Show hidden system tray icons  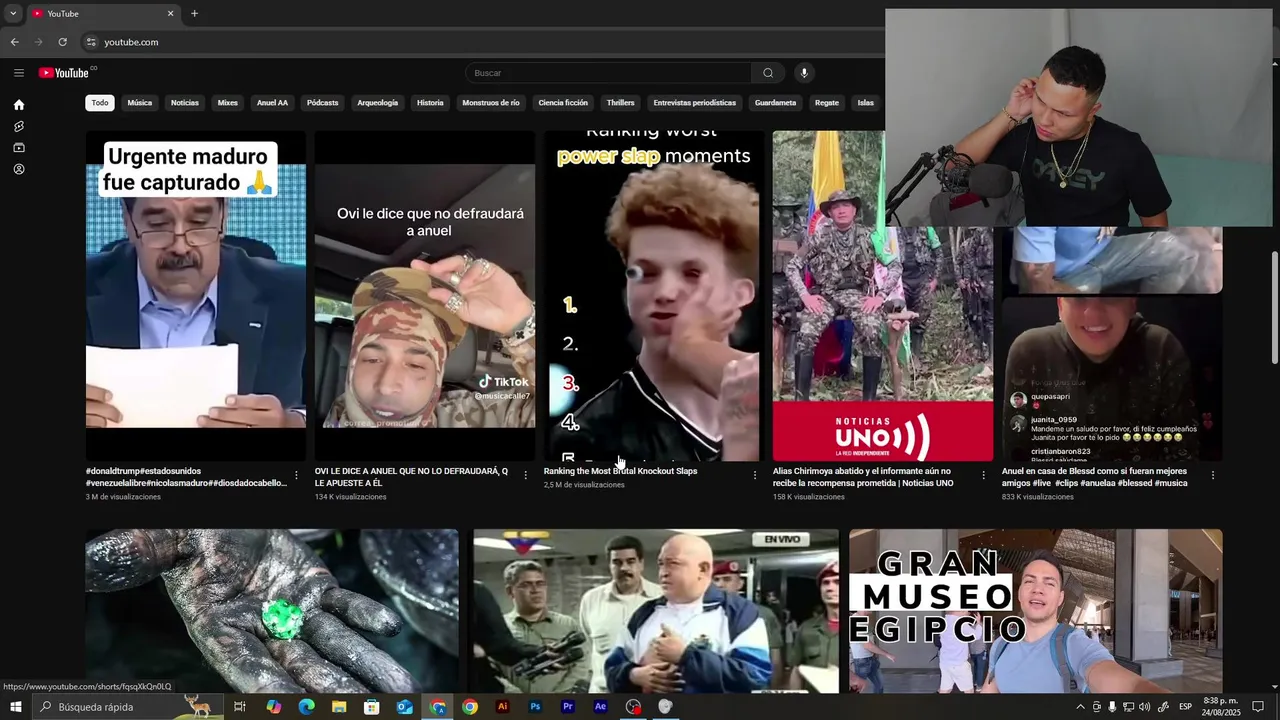(1080, 707)
